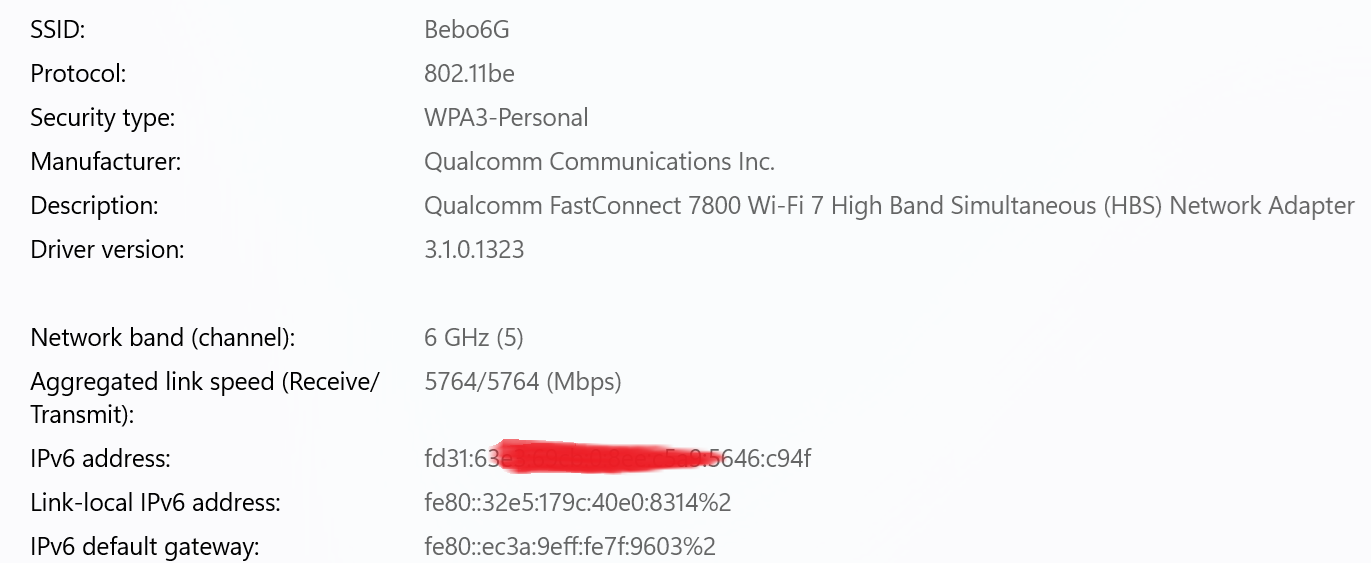Click the partially redacted IPv6 address value
Viewport: 1371px width, 563px height.
pos(618,459)
